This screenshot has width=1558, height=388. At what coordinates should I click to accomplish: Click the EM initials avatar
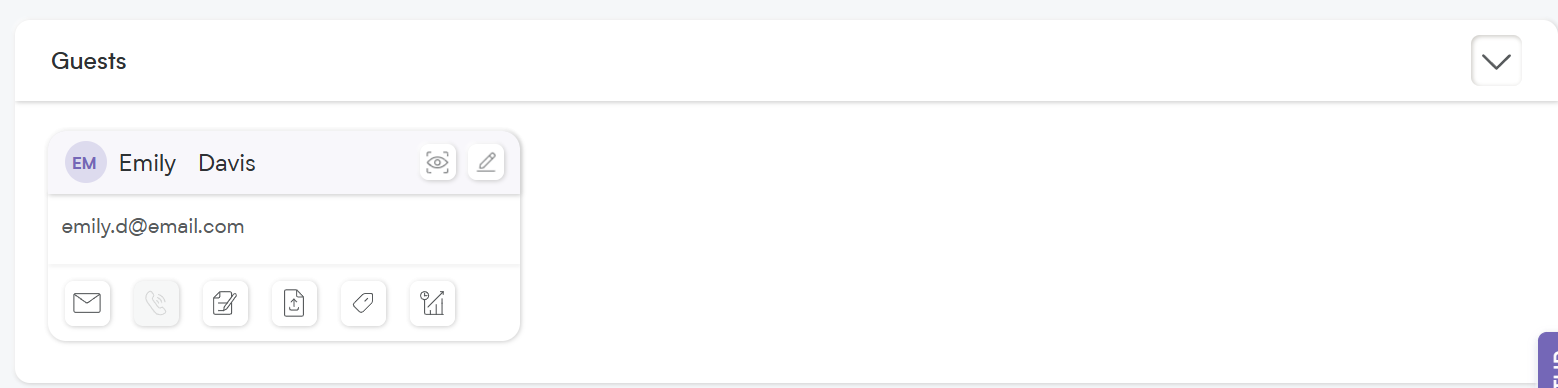coord(85,163)
